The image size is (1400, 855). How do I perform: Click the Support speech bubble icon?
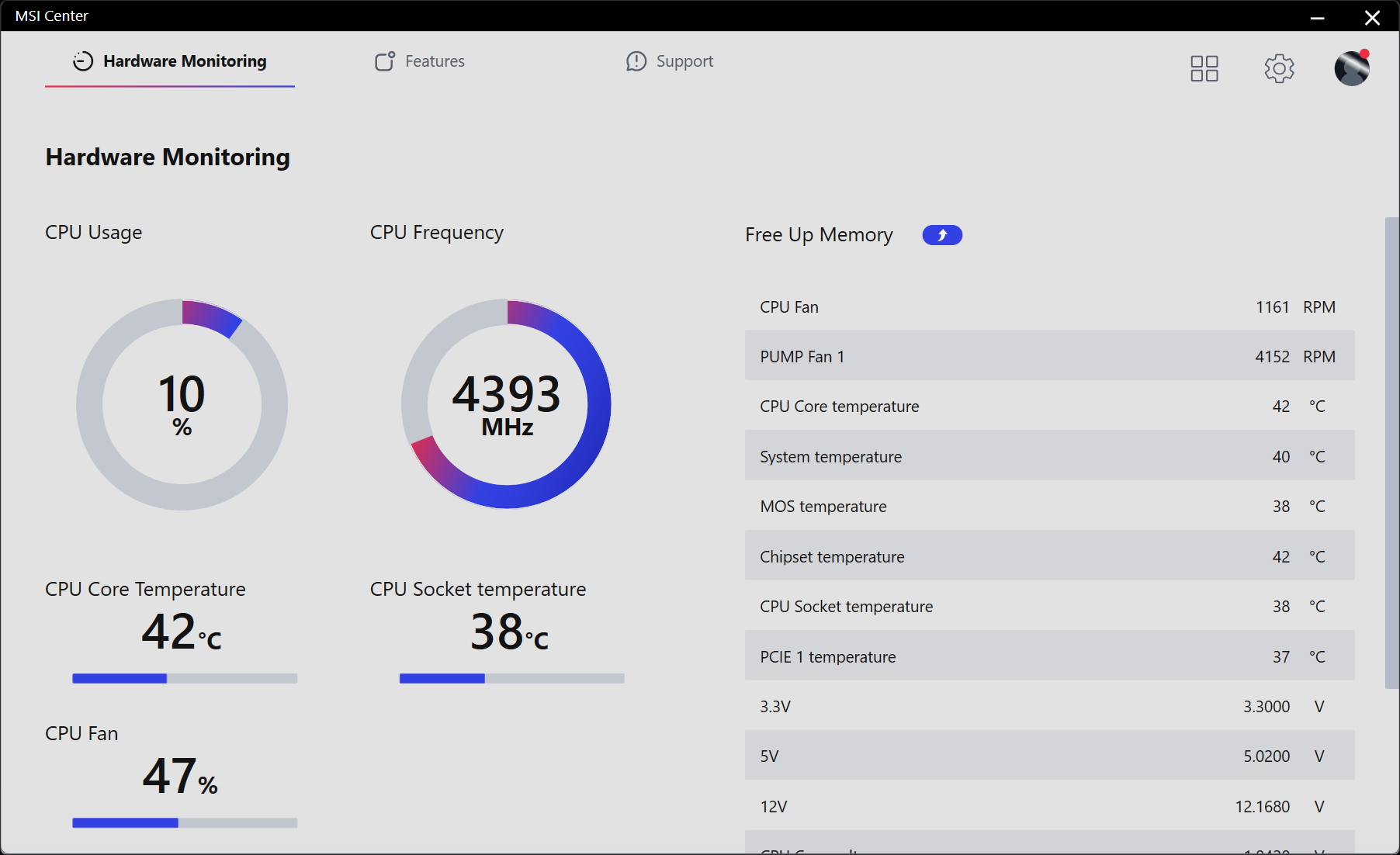[x=636, y=61]
